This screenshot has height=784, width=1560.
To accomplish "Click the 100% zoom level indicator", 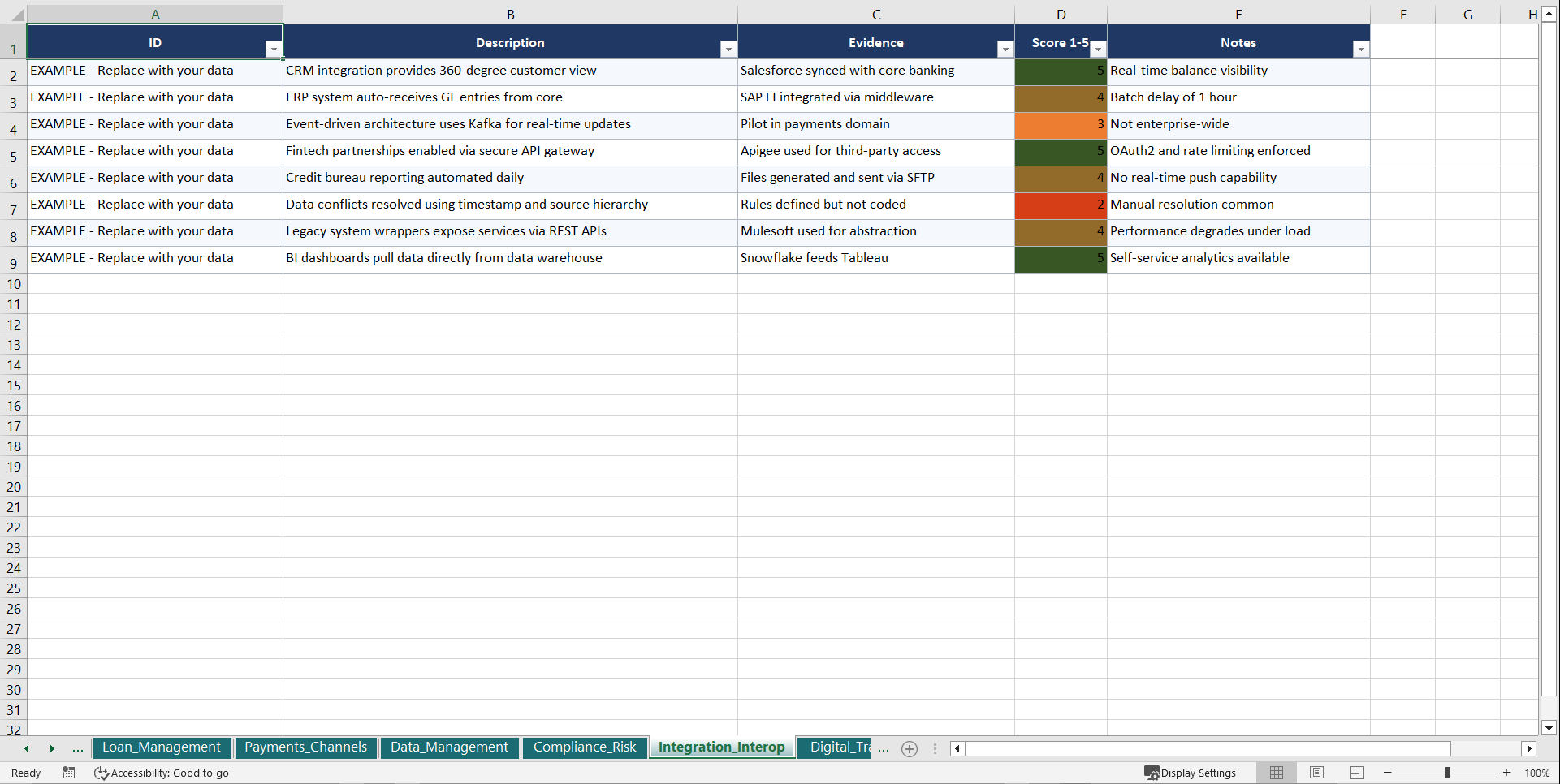I will tap(1537, 773).
